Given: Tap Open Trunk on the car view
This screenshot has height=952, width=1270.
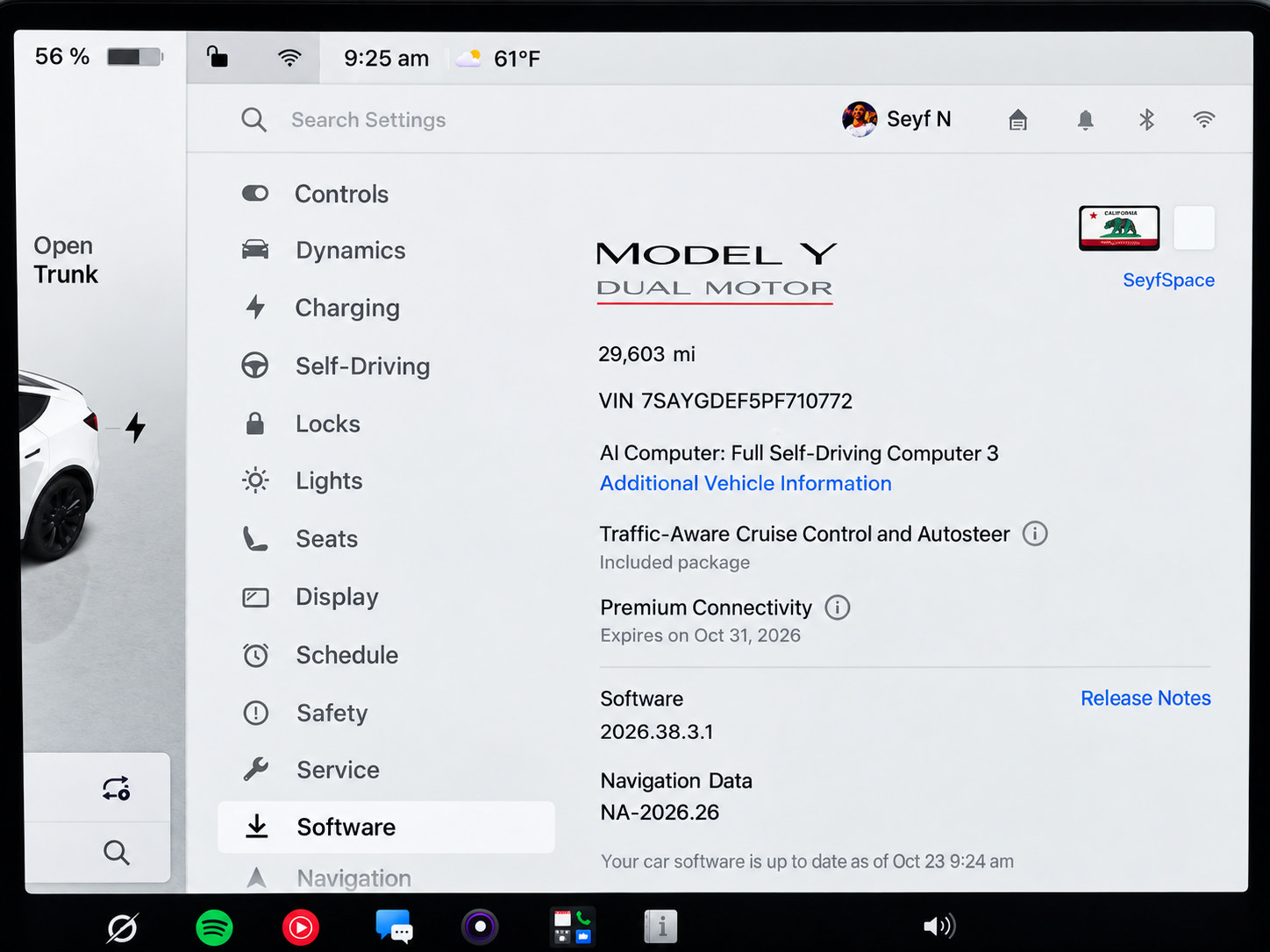Looking at the screenshot, I should (x=66, y=259).
